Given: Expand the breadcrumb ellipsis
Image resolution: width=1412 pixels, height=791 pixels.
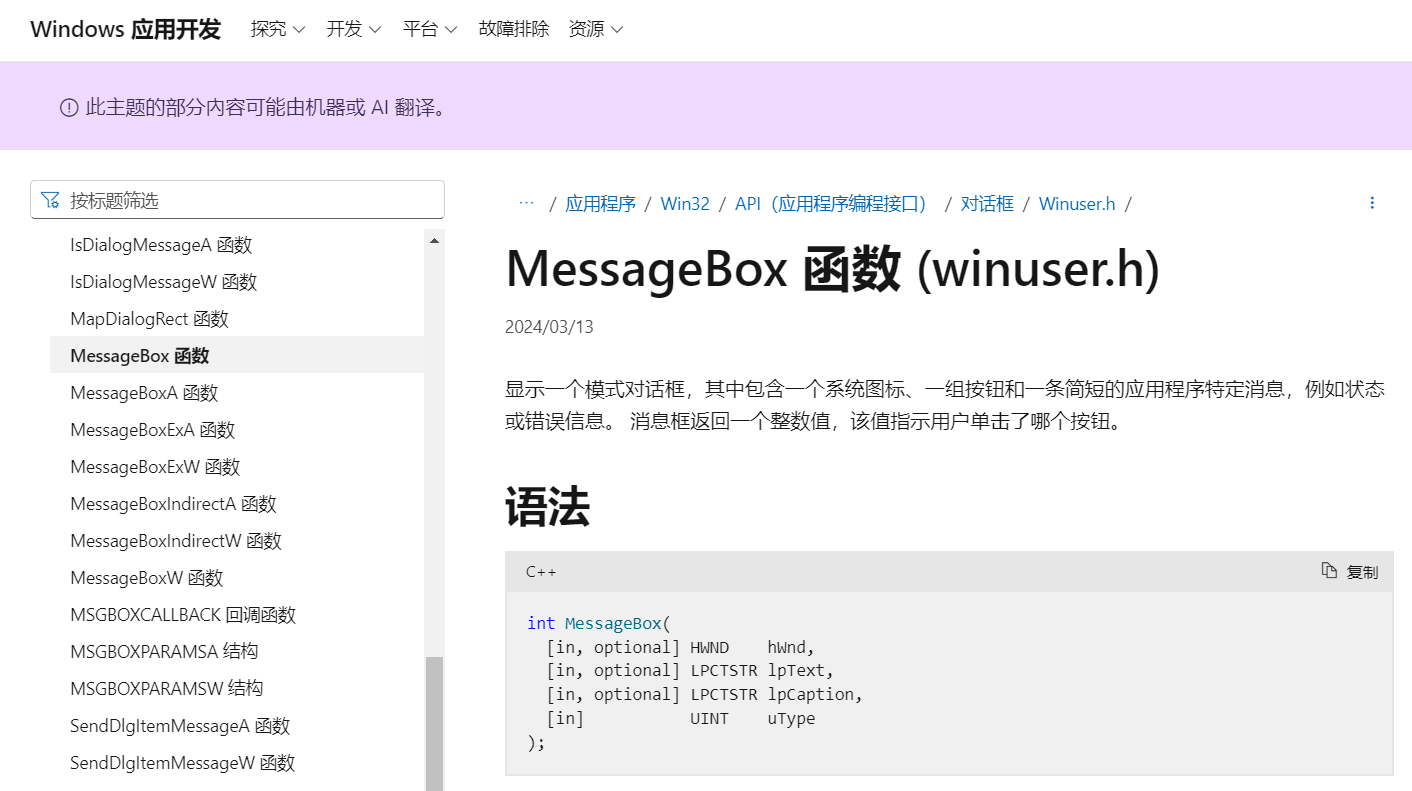Looking at the screenshot, I should 526,203.
